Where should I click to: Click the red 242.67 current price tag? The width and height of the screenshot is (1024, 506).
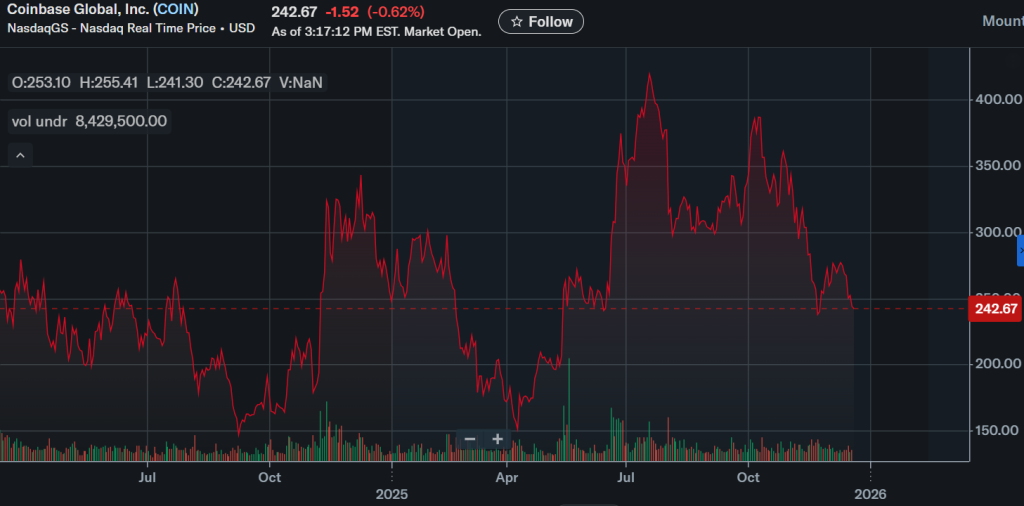coord(995,309)
